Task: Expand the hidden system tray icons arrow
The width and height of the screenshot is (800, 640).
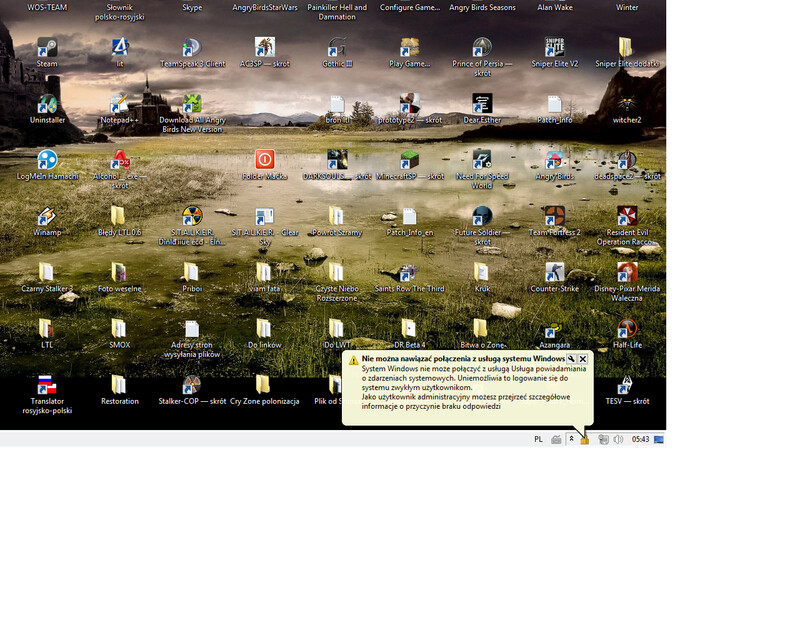Action: pos(571,439)
